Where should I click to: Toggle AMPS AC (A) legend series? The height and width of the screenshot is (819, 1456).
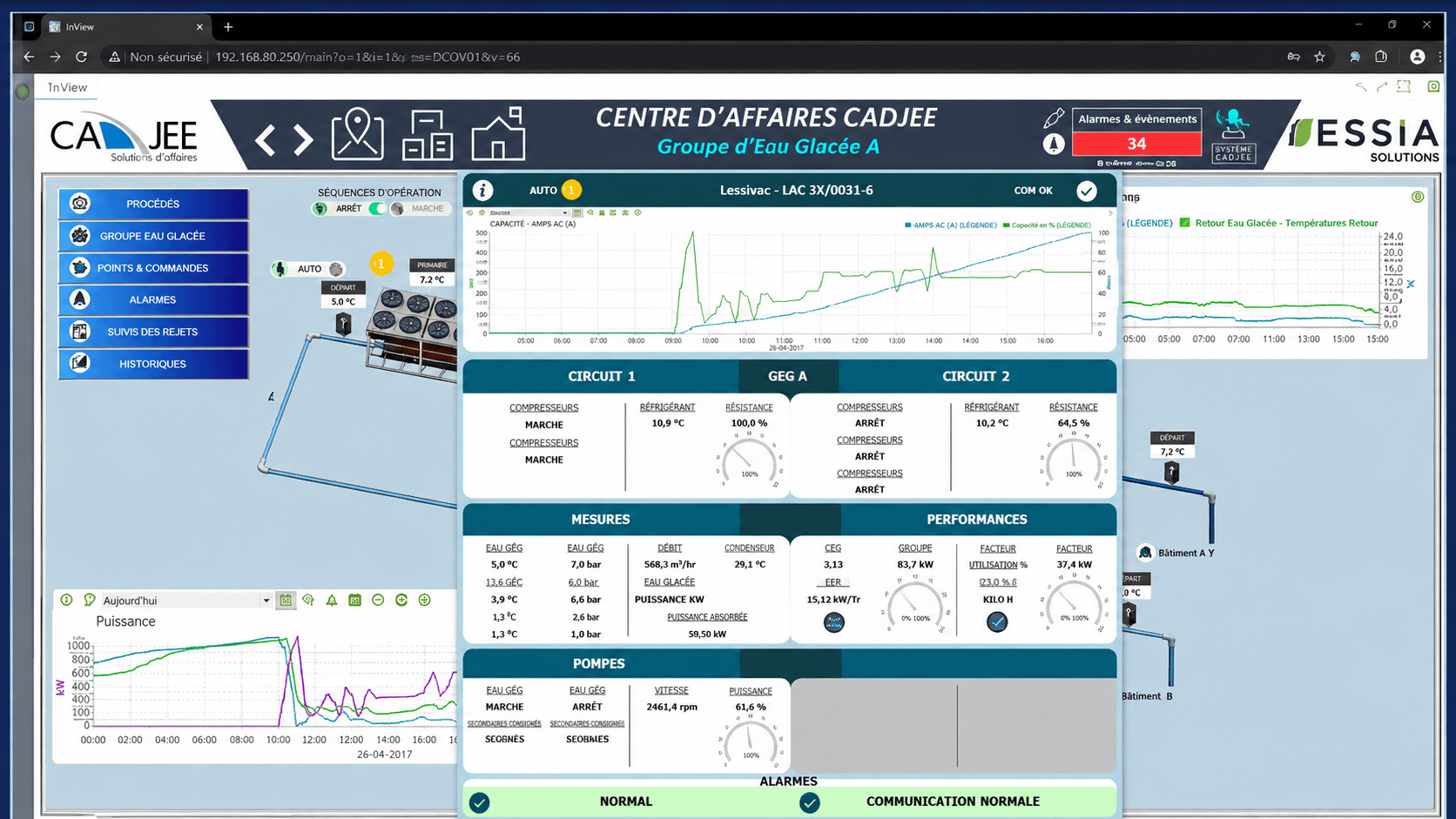pos(951,225)
